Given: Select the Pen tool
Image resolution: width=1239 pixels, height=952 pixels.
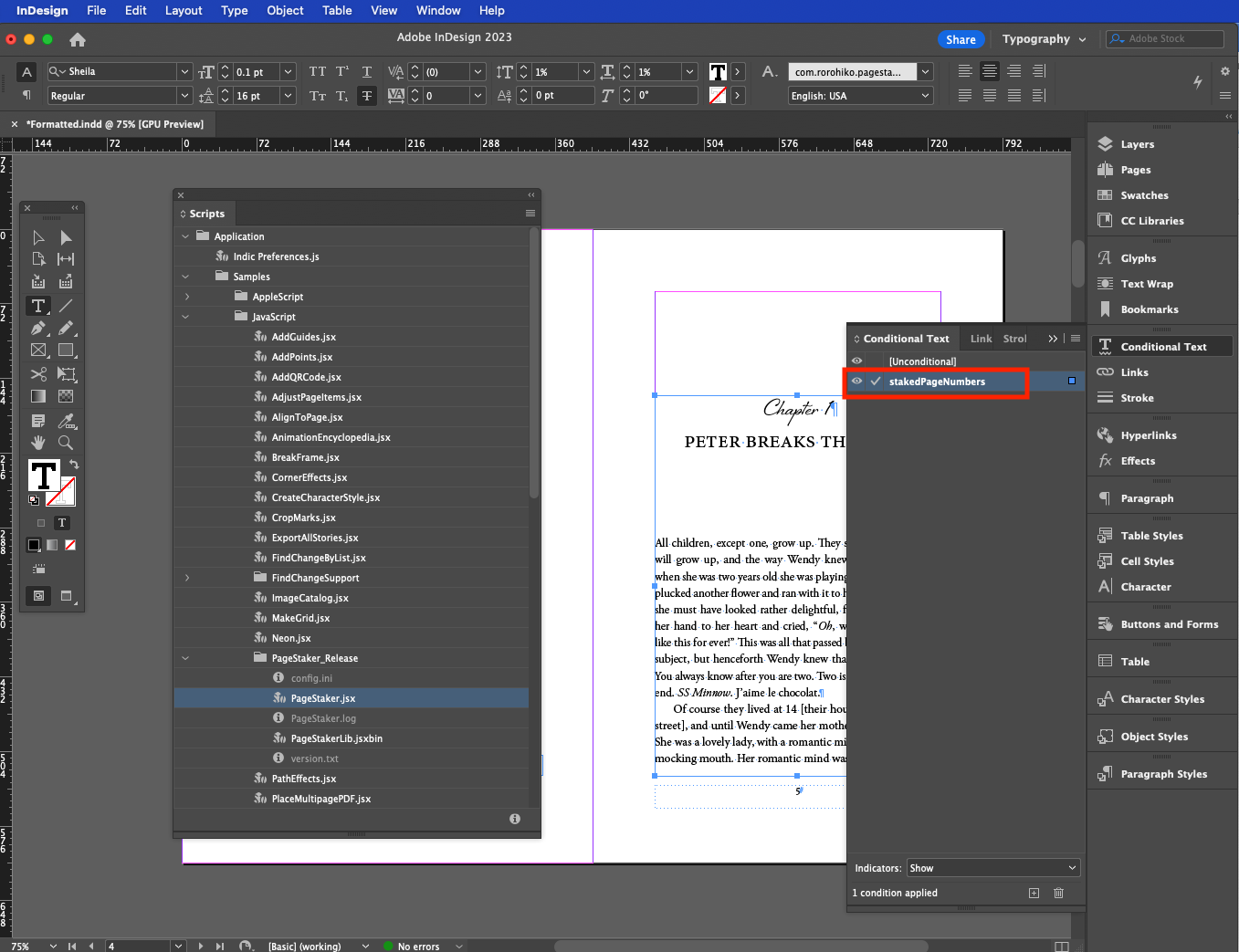Looking at the screenshot, I should point(38,328).
